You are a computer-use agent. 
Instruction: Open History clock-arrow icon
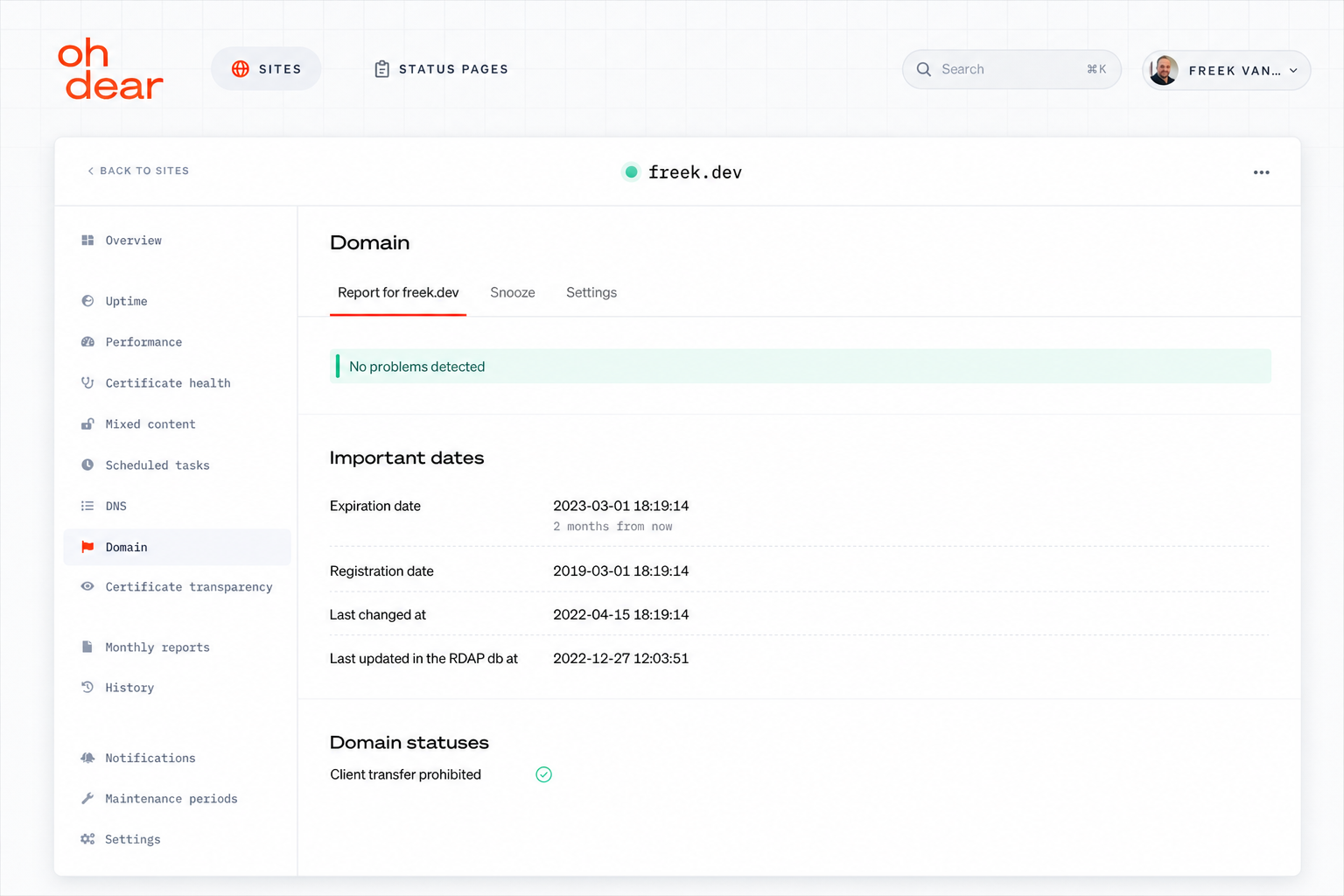coord(87,687)
